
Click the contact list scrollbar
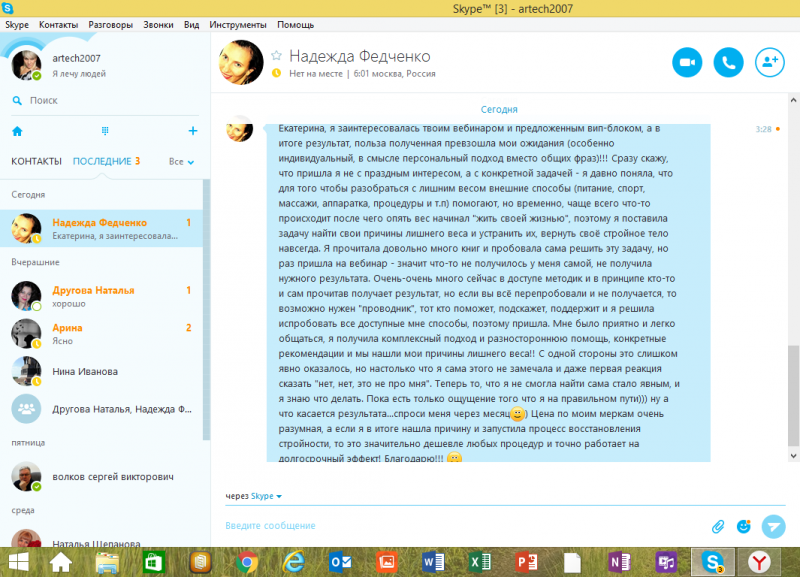tap(207, 309)
